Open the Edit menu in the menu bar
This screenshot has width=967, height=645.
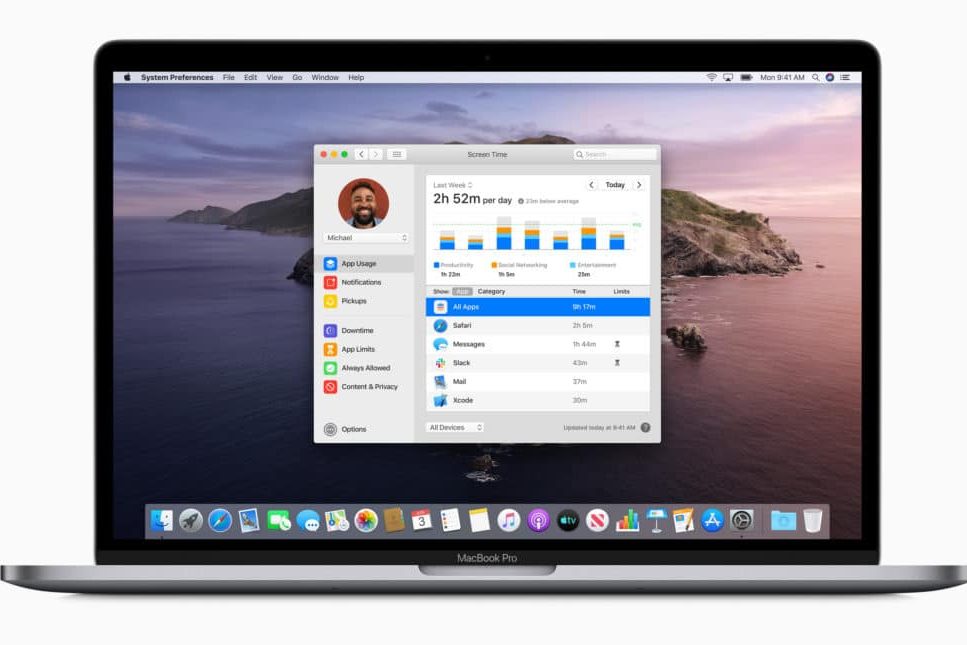[x=249, y=77]
